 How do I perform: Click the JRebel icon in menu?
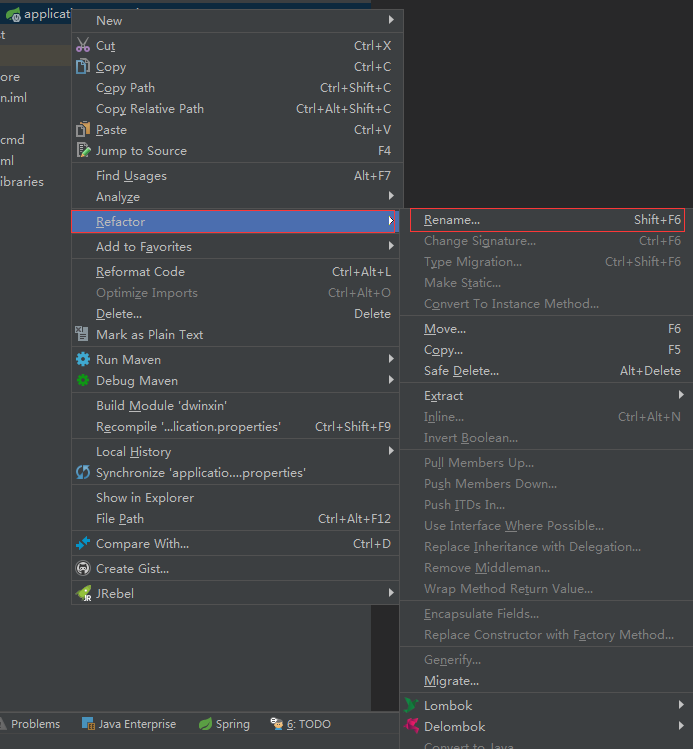click(83, 593)
